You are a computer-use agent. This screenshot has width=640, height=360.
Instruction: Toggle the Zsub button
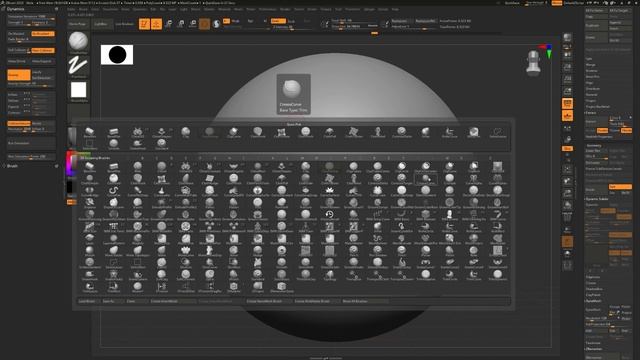[291, 21]
